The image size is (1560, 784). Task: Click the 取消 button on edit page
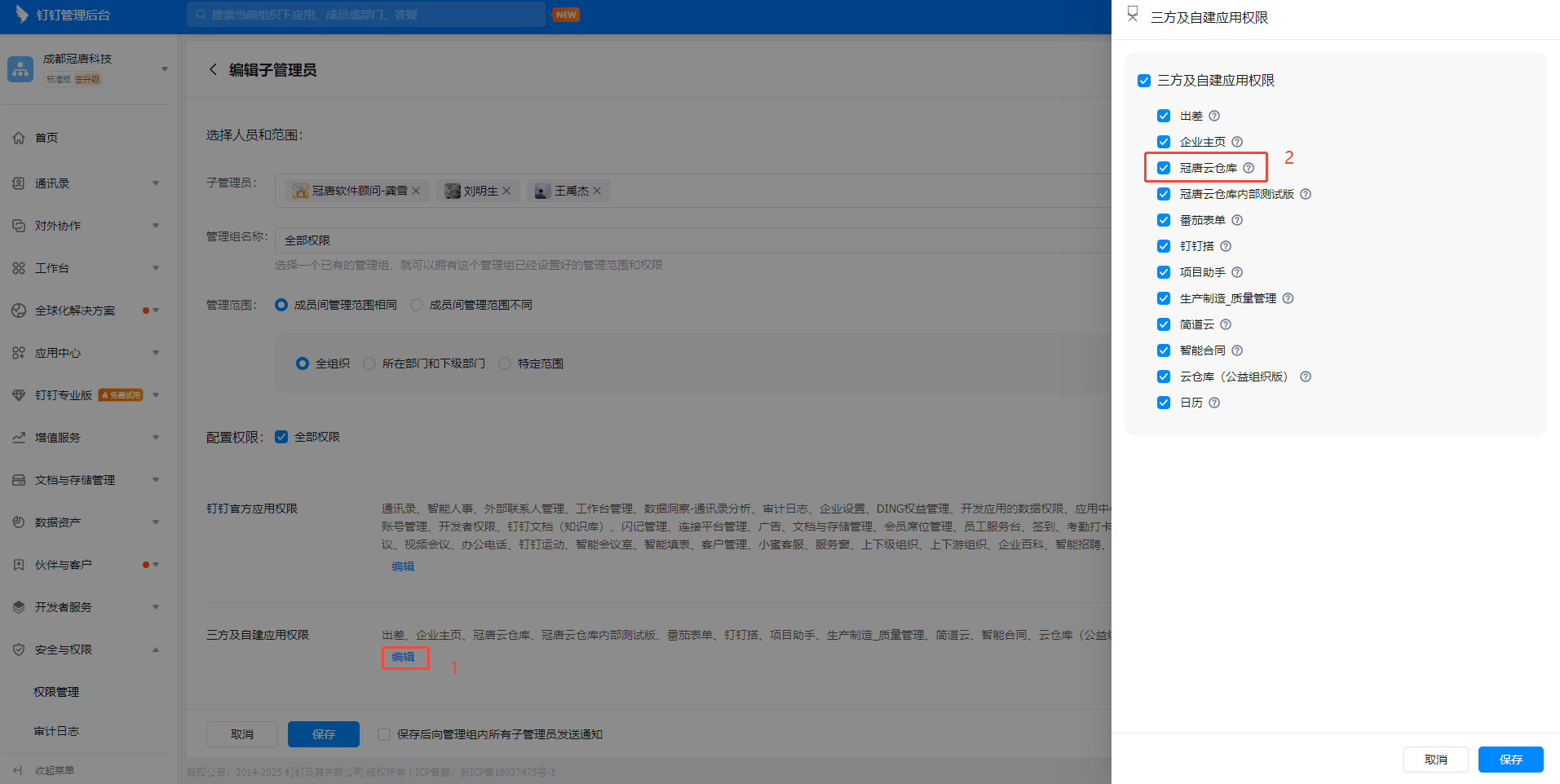[242, 734]
